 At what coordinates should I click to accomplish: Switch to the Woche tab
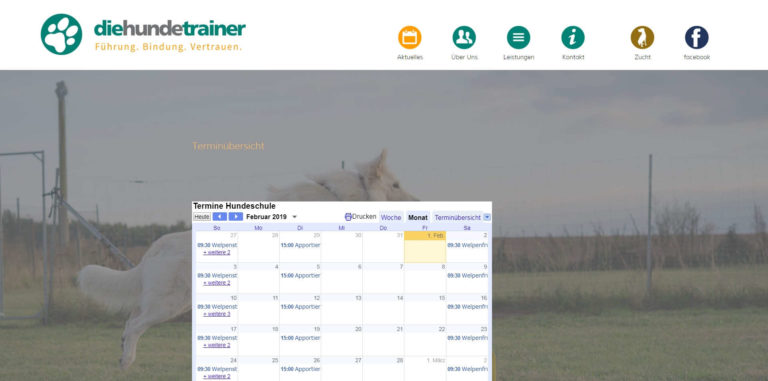(391, 217)
